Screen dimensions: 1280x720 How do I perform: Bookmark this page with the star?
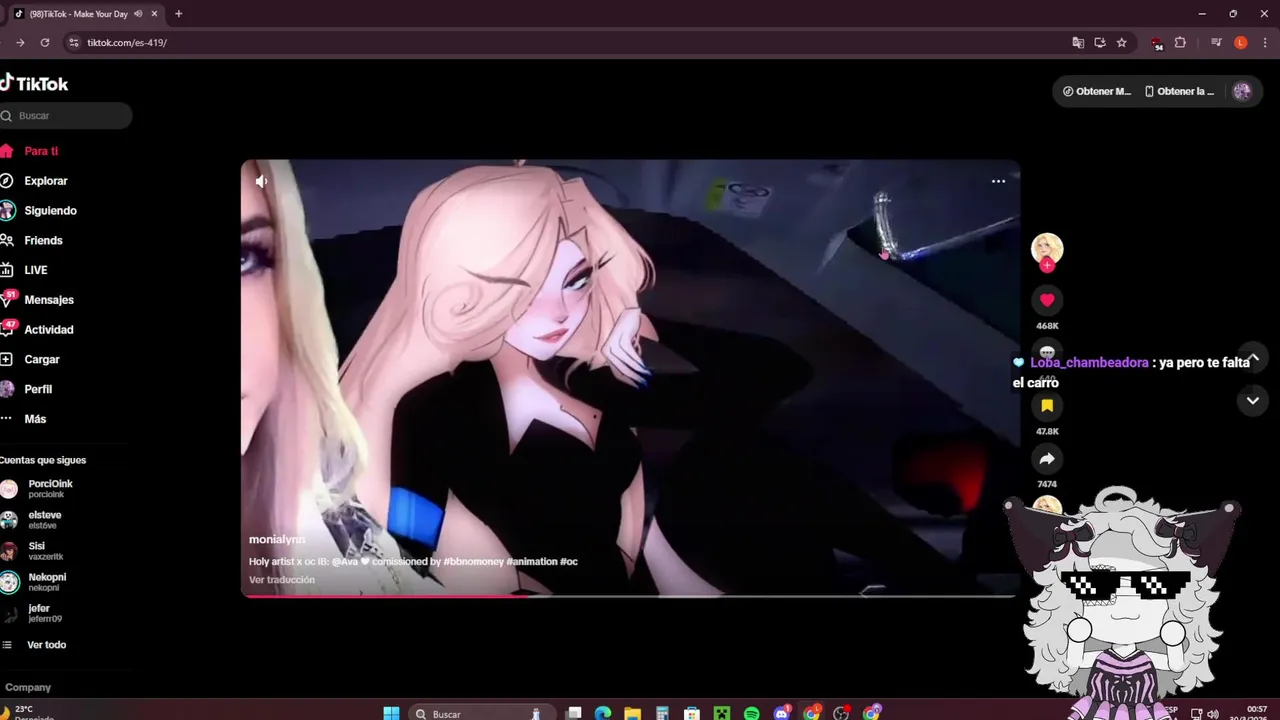tap(1122, 43)
